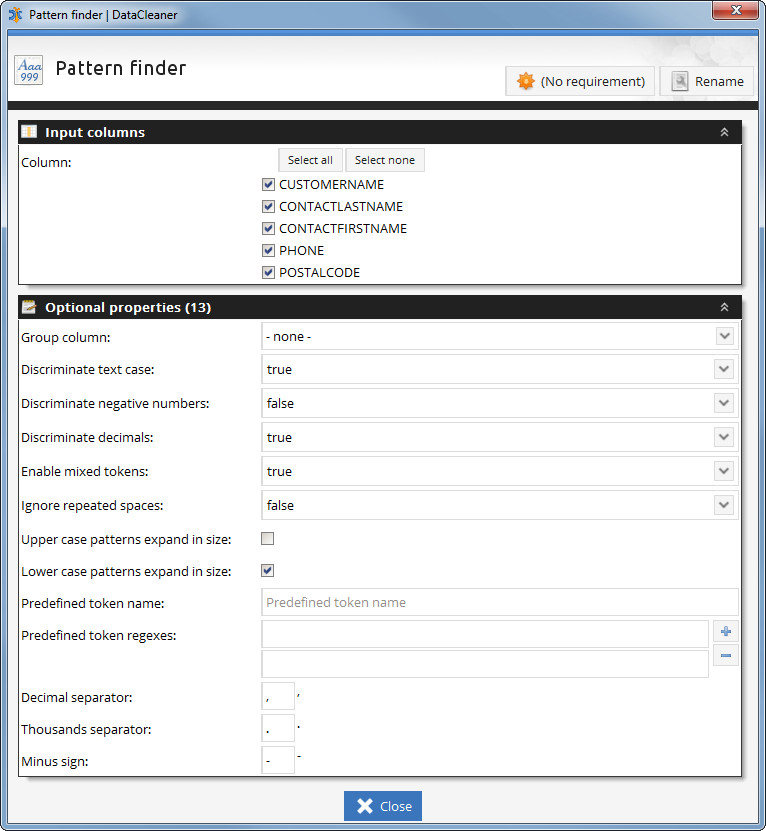Uncheck the CONTACTFIRSTNAME column checkbox
766x831 pixels.
[x=268, y=228]
